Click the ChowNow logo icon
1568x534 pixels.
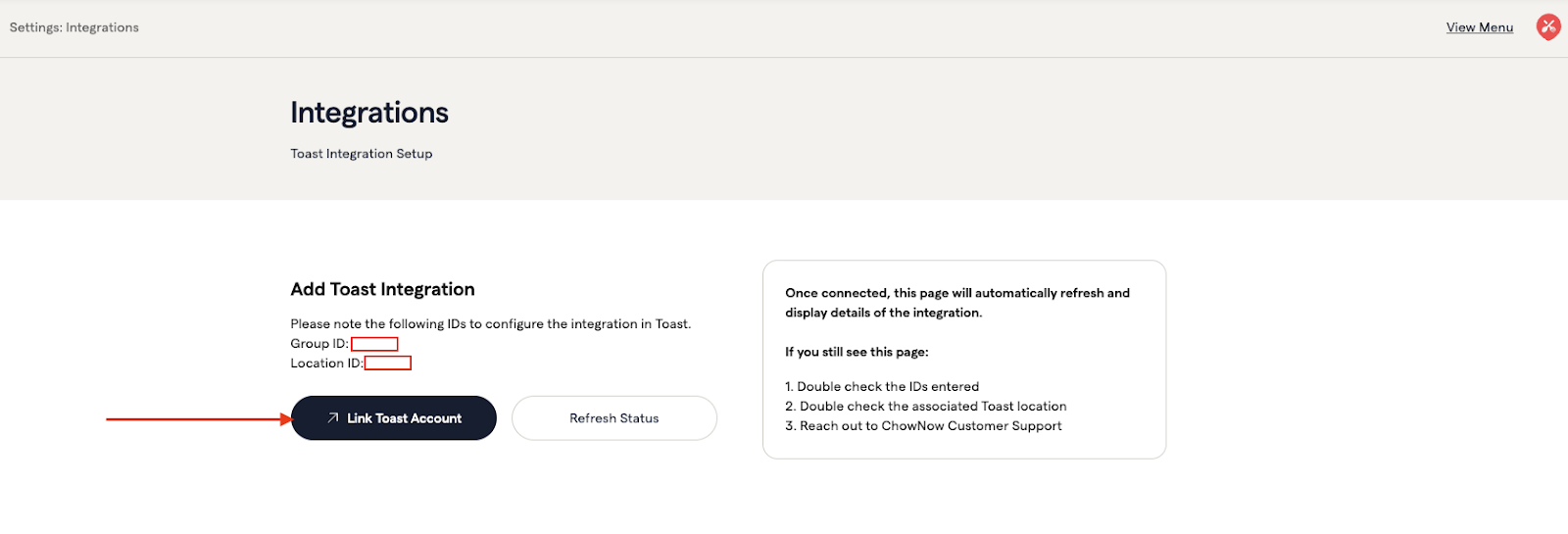tap(1548, 27)
